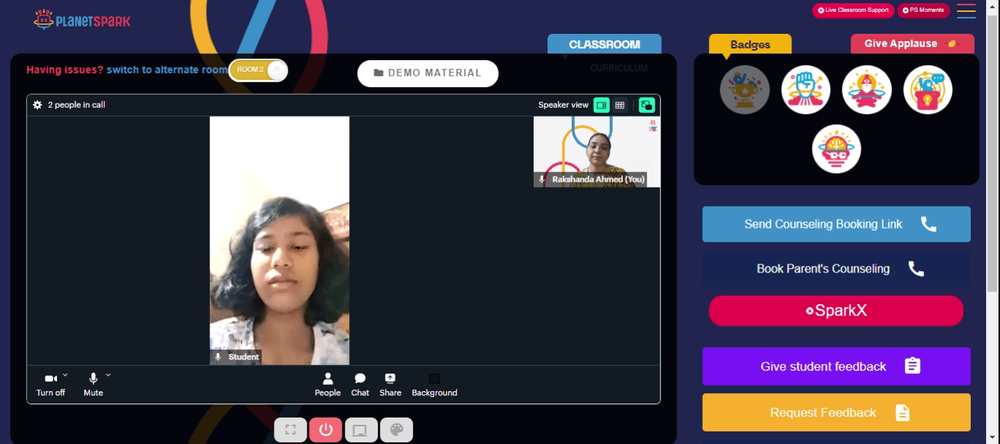The height and width of the screenshot is (444, 1000).
Task: Mute the microphone
Action: coord(93,385)
